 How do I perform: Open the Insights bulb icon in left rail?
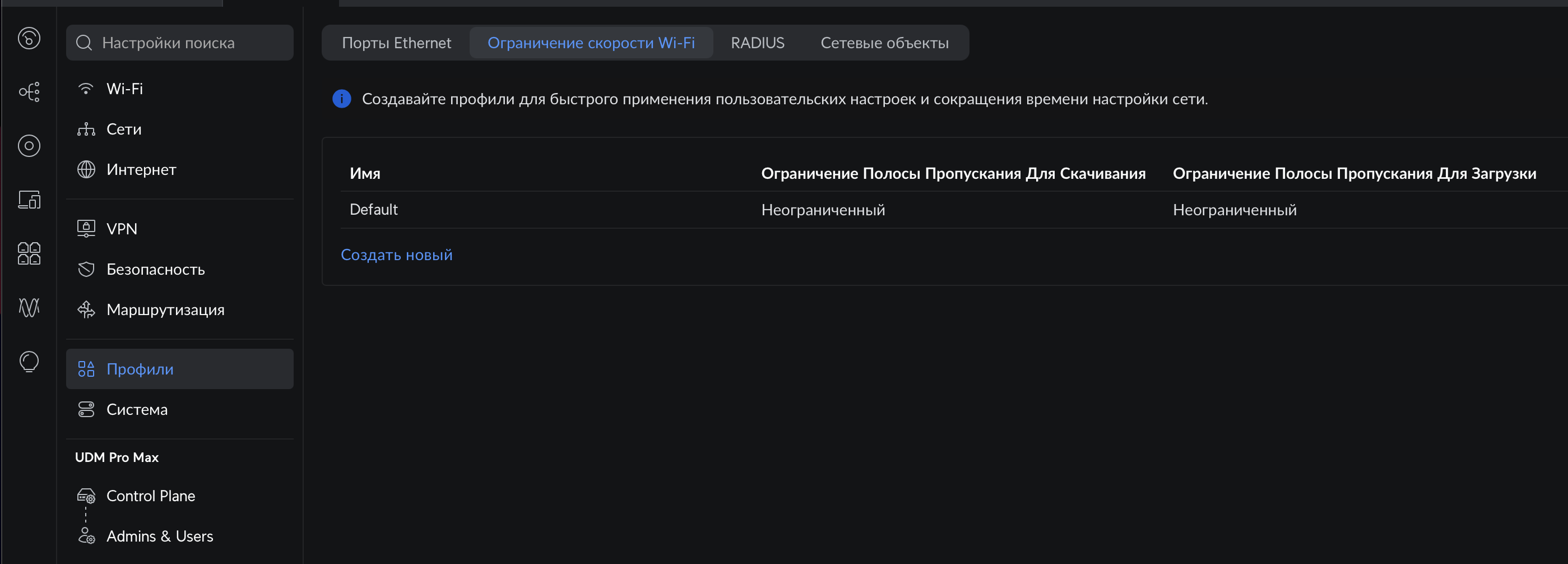pos(29,361)
